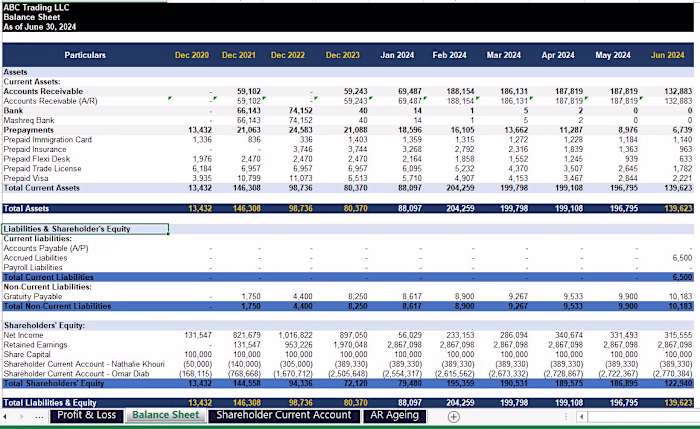Select the 'Total Current Assets' label

coord(42,188)
